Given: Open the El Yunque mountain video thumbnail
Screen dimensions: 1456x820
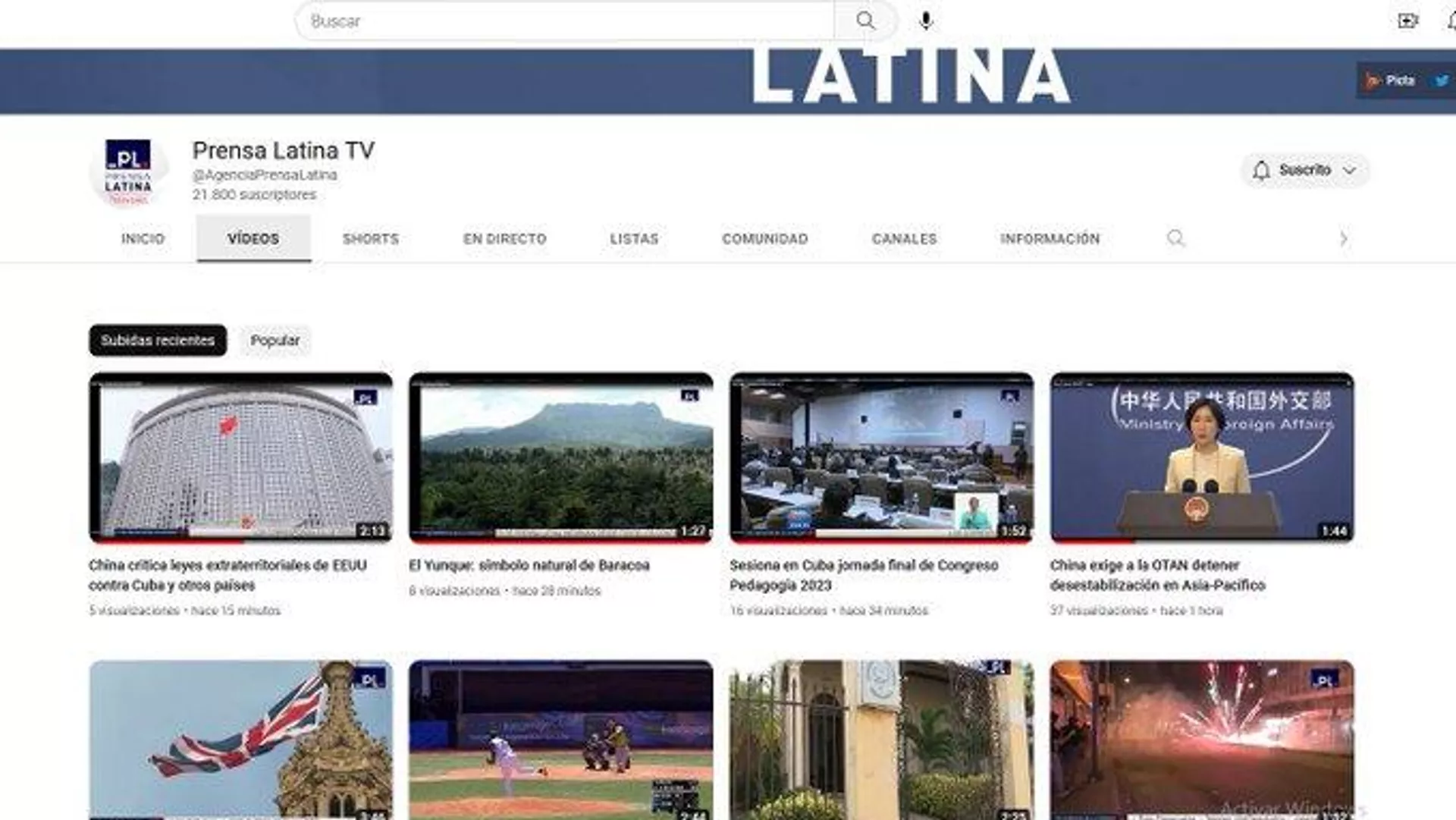Looking at the screenshot, I should (x=561, y=457).
